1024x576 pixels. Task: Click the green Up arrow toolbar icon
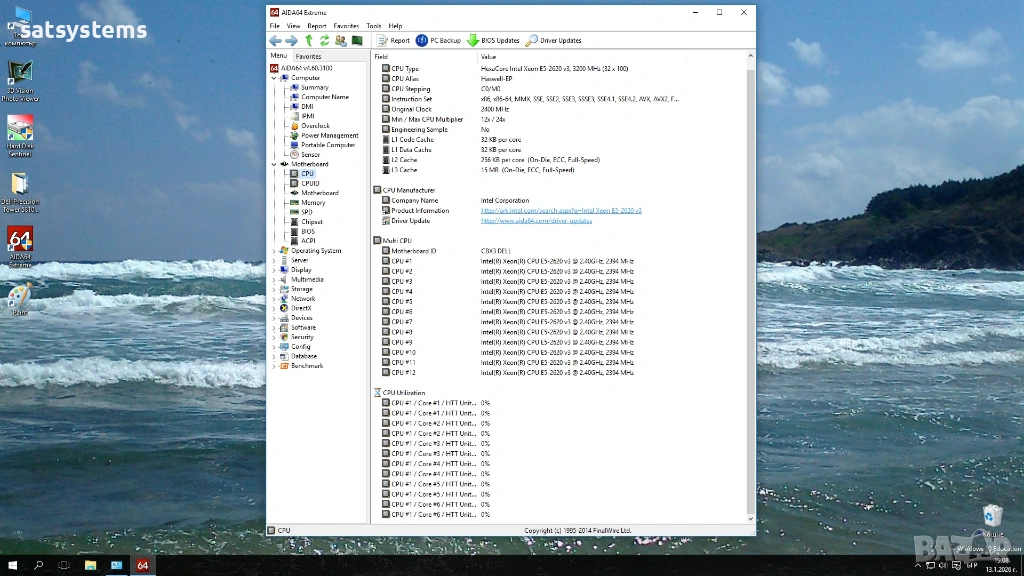tap(308, 41)
